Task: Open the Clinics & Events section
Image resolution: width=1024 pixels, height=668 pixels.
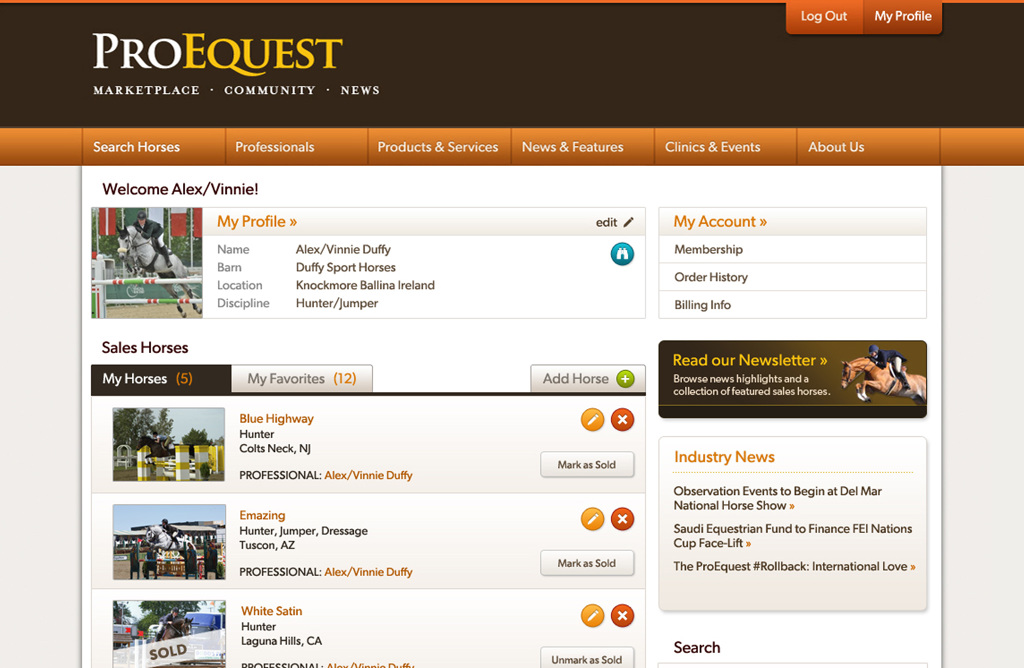Action: (713, 146)
